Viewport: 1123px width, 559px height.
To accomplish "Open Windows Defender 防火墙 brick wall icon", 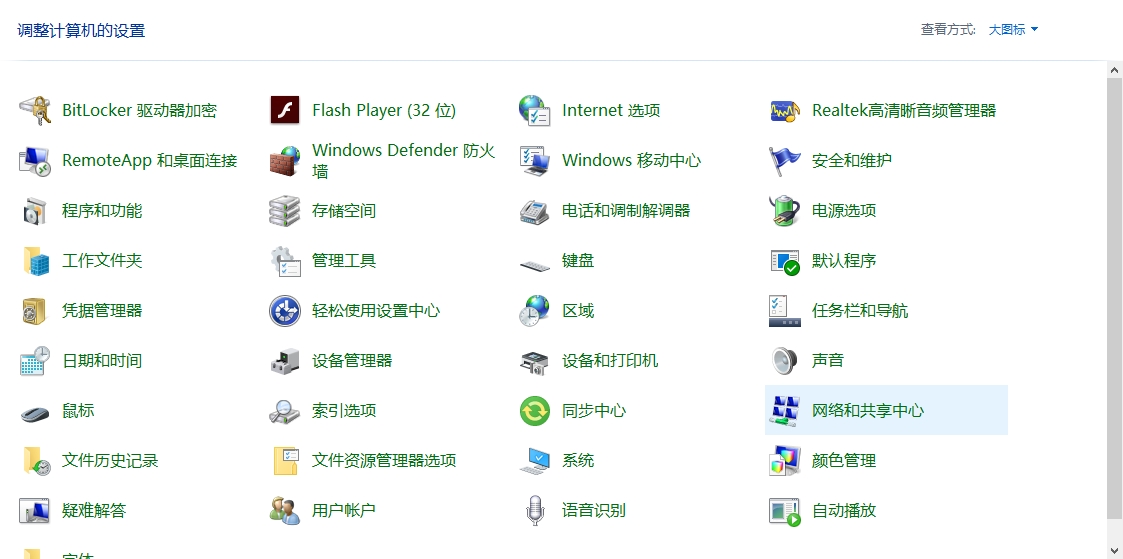I will [x=284, y=160].
